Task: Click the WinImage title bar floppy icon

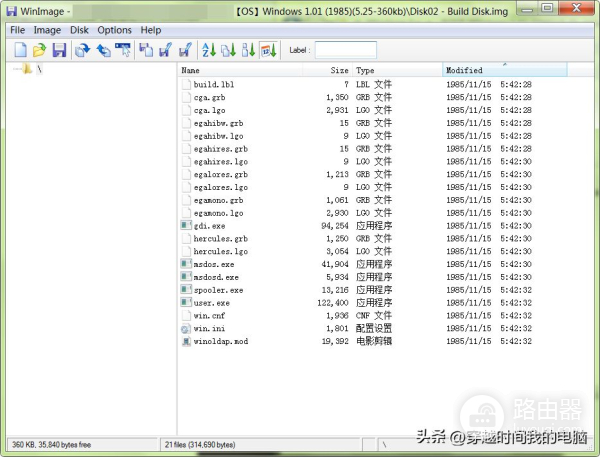Action: 12,11
